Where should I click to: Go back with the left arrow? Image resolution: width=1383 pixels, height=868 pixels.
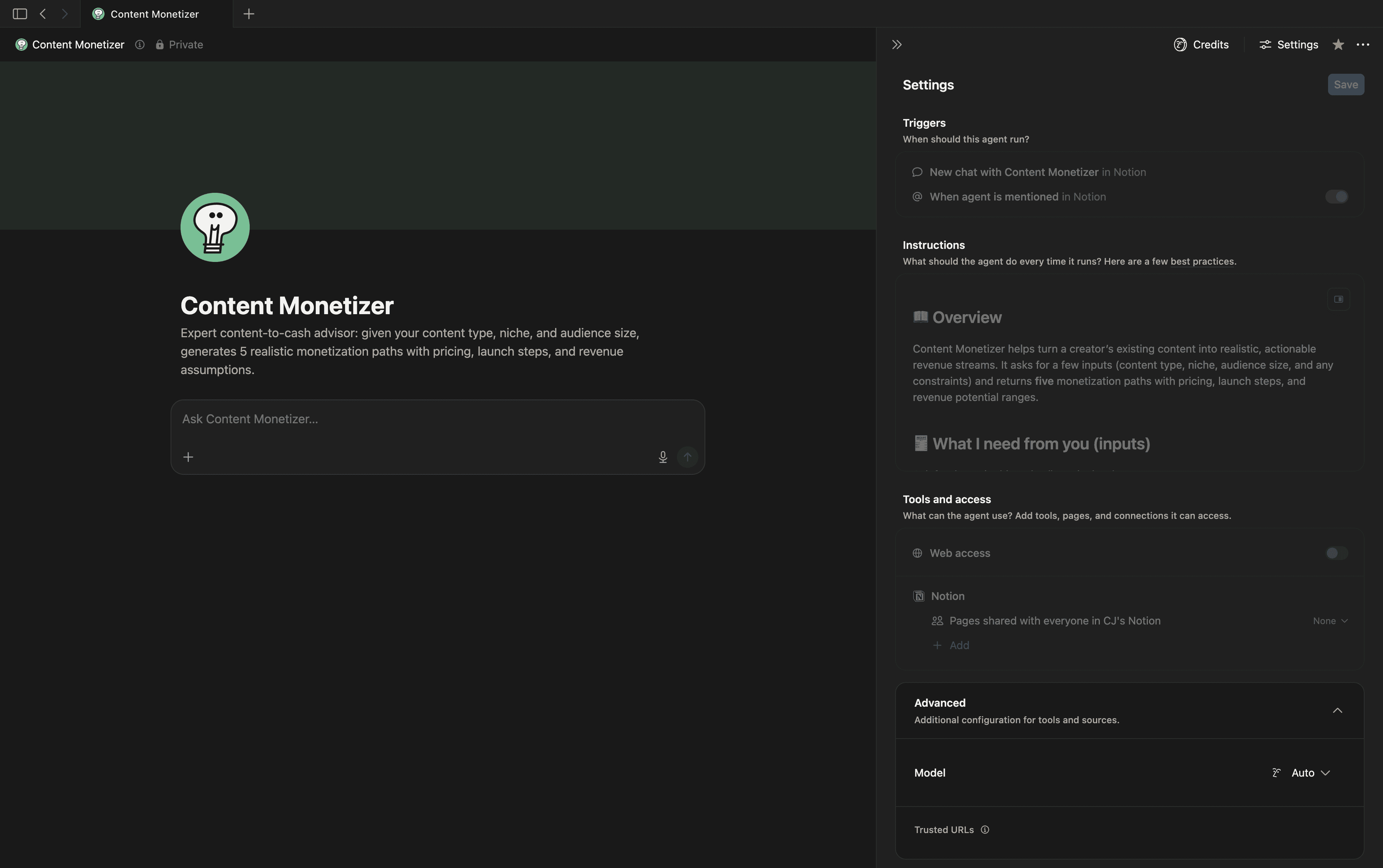43,14
